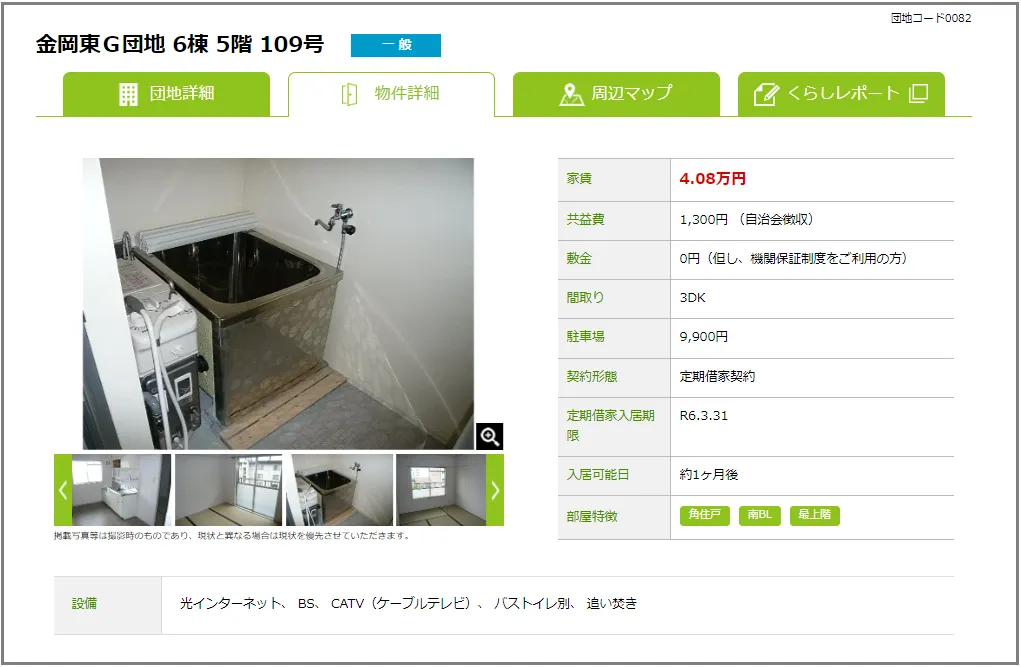
Task: Click the large bathroom main photo
Action: click(278, 304)
